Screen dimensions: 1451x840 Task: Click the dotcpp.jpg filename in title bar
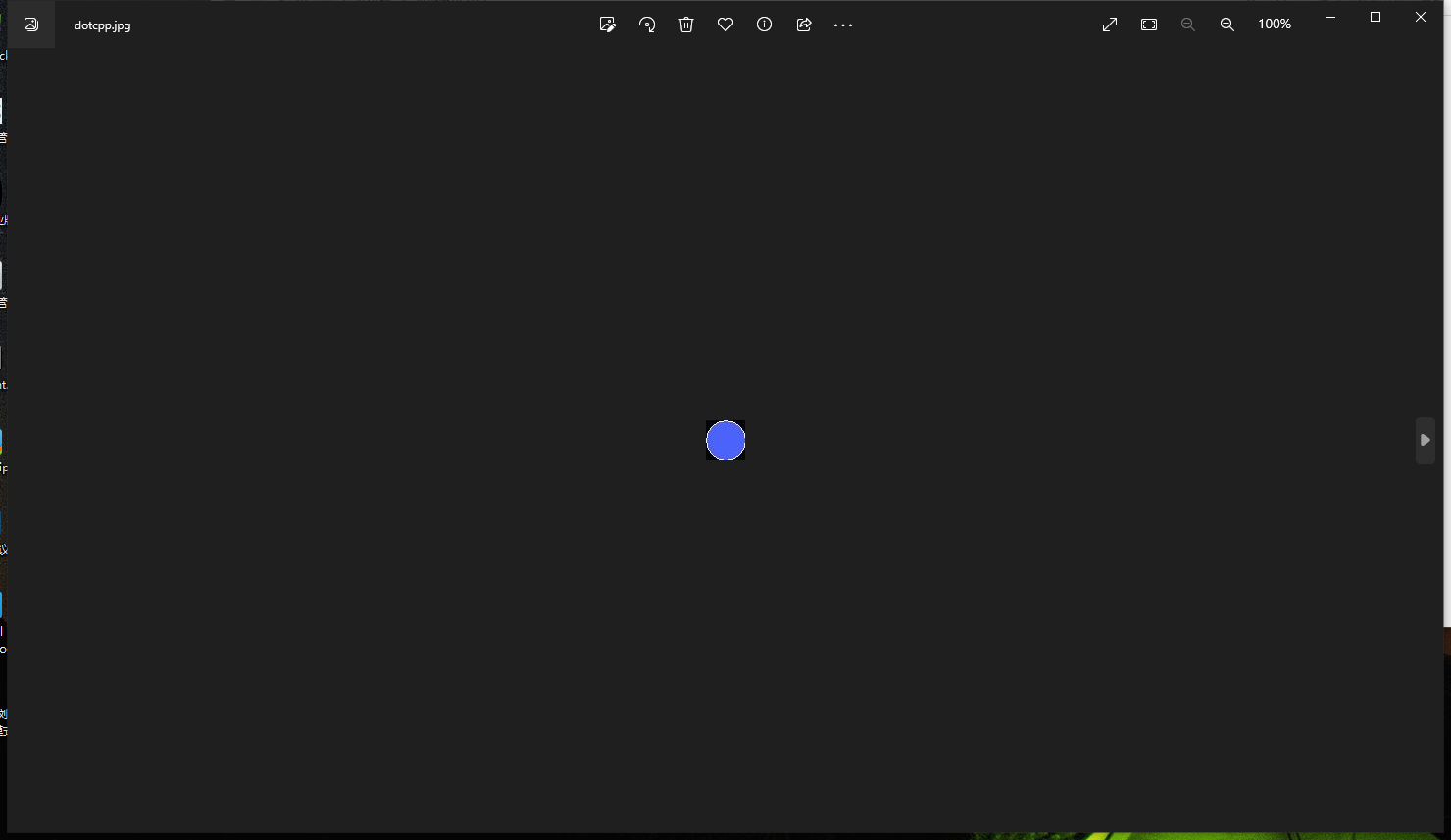click(x=103, y=25)
